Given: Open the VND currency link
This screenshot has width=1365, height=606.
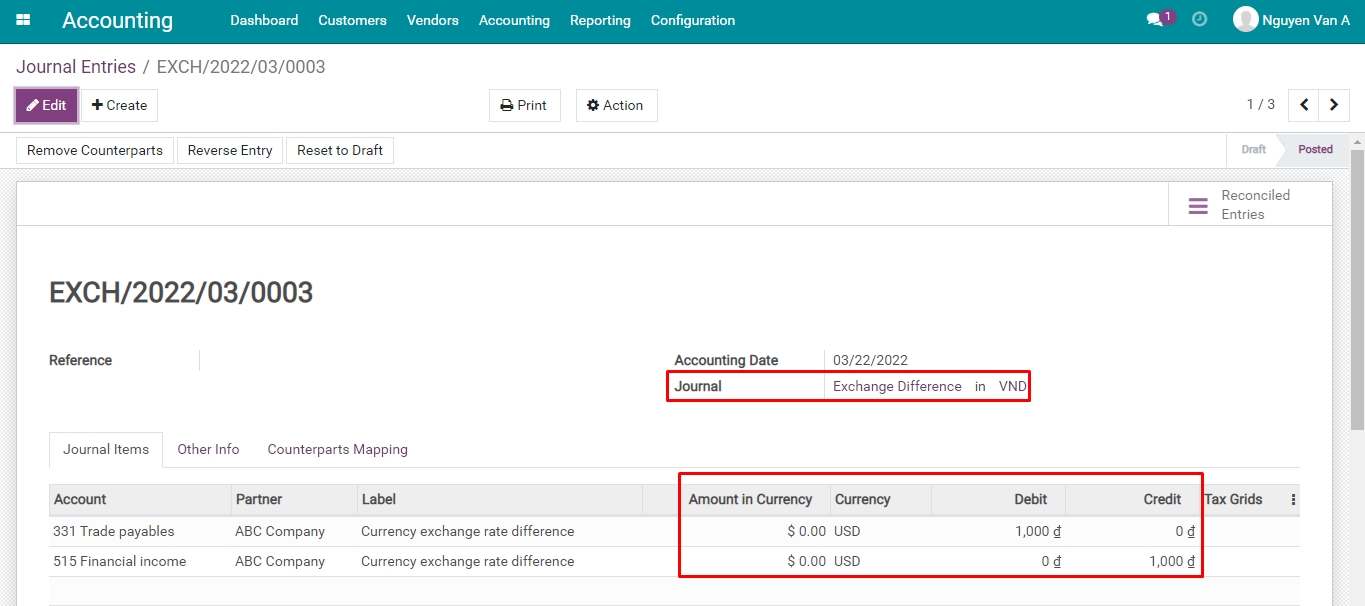Looking at the screenshot, I should (x=1012, y=386).
